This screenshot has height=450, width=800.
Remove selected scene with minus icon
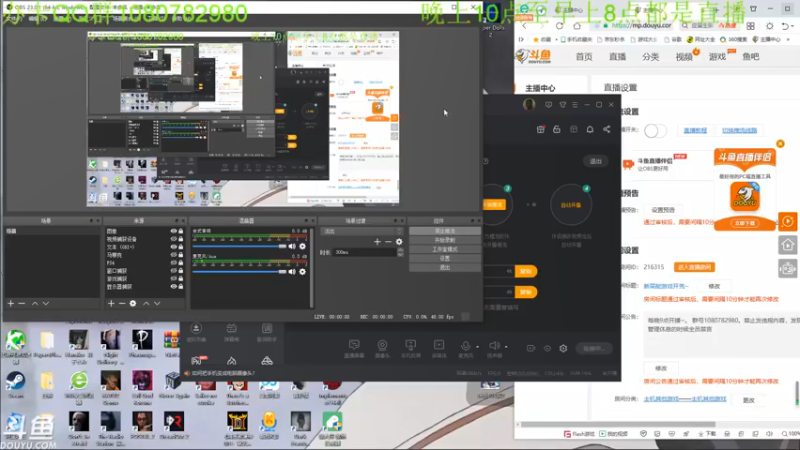click(21, 303)
